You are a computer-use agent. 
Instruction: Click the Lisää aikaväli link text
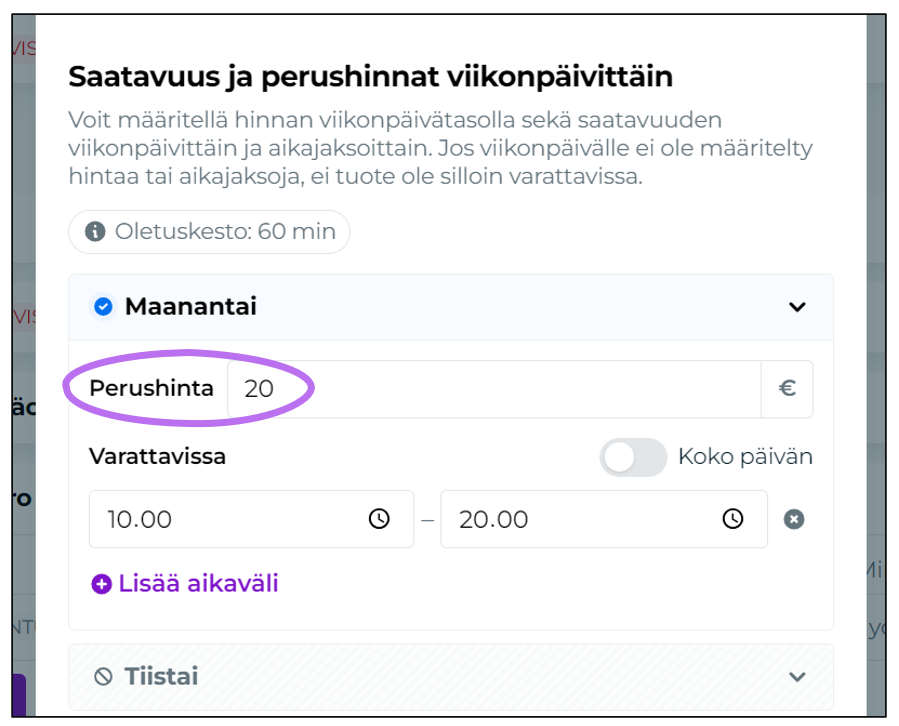[x=198, y=584]
